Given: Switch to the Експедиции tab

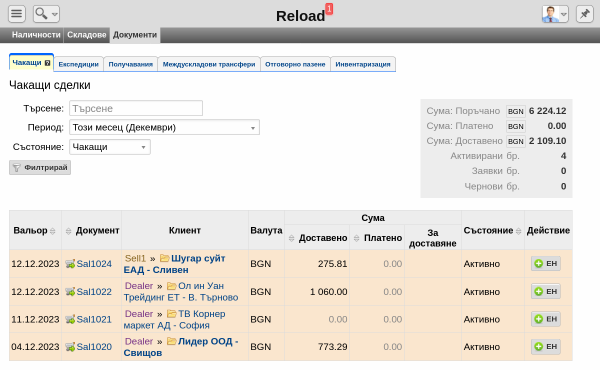Looking at the screenshot, I should pos(78,64).
